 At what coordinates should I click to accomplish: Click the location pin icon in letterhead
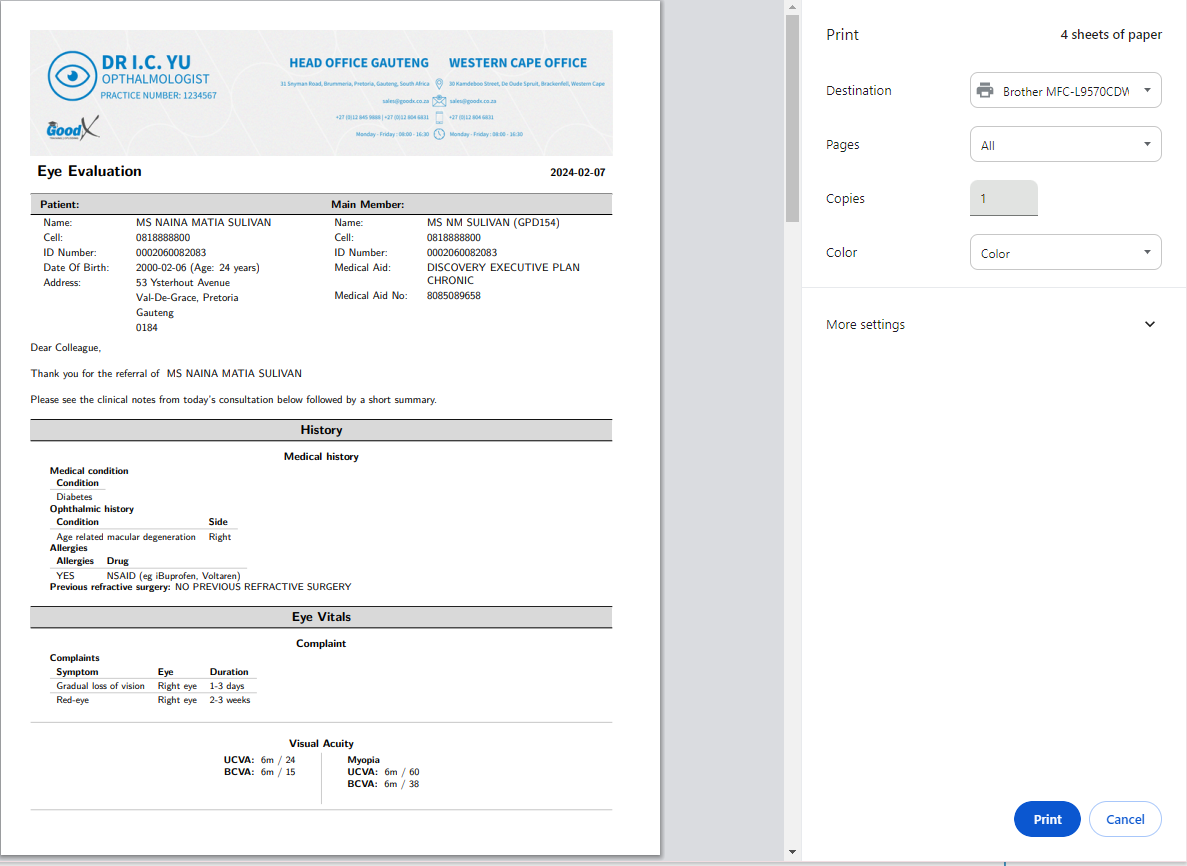click(x=439, y=84)
